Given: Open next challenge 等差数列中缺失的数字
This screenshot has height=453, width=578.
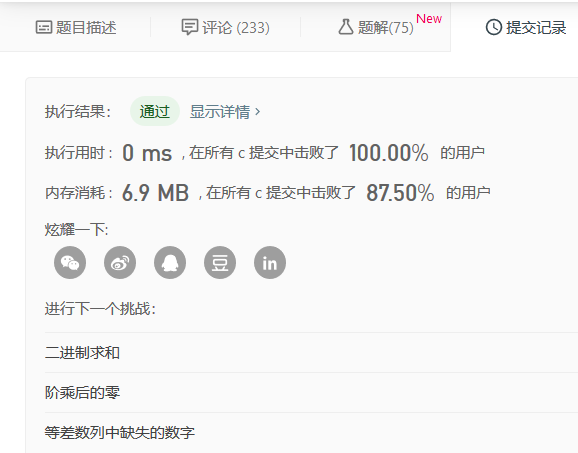Looking at the screenshot, I should click(120, 432).
